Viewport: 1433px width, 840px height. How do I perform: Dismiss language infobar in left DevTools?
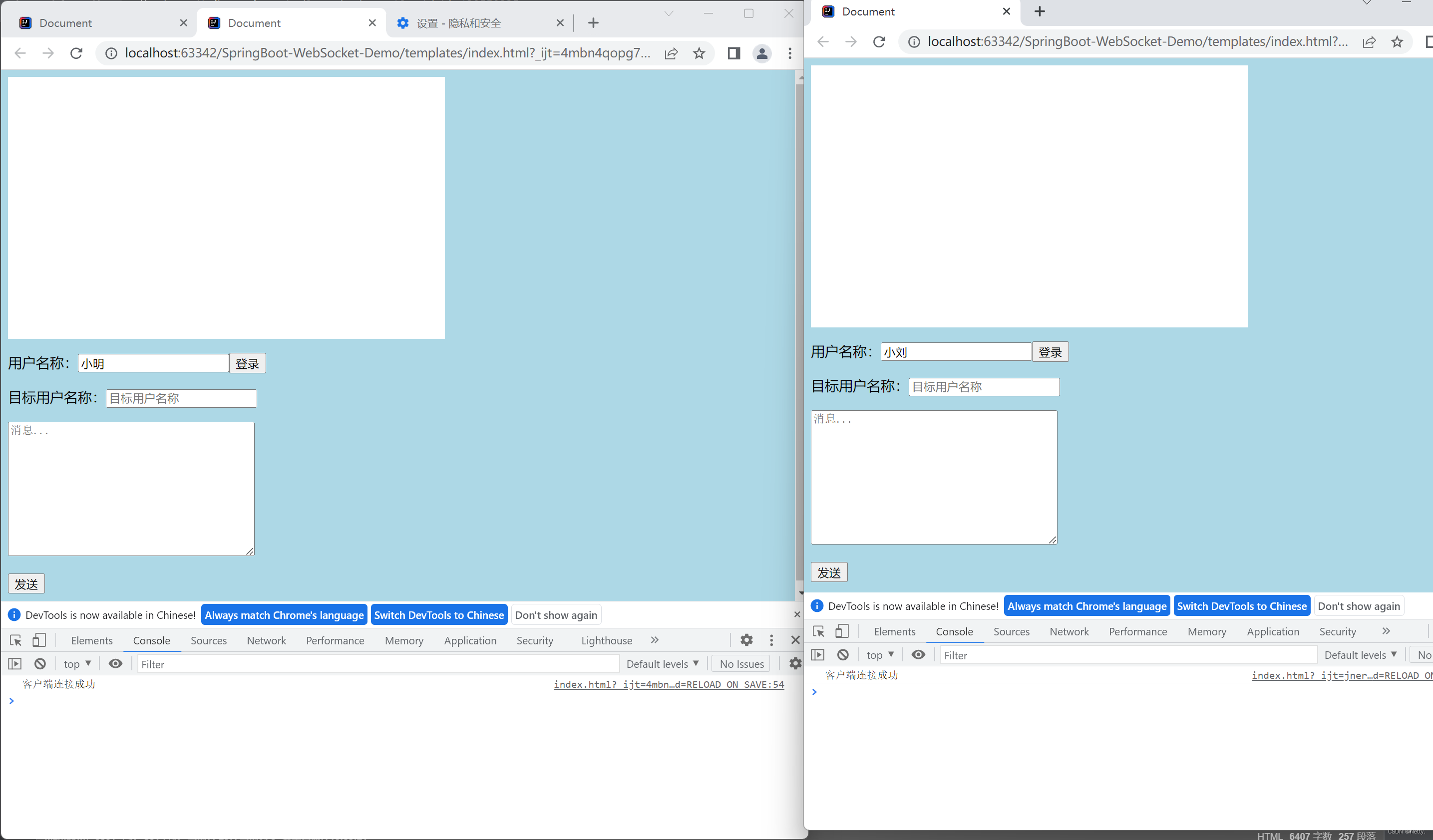(x=797, y=614)
